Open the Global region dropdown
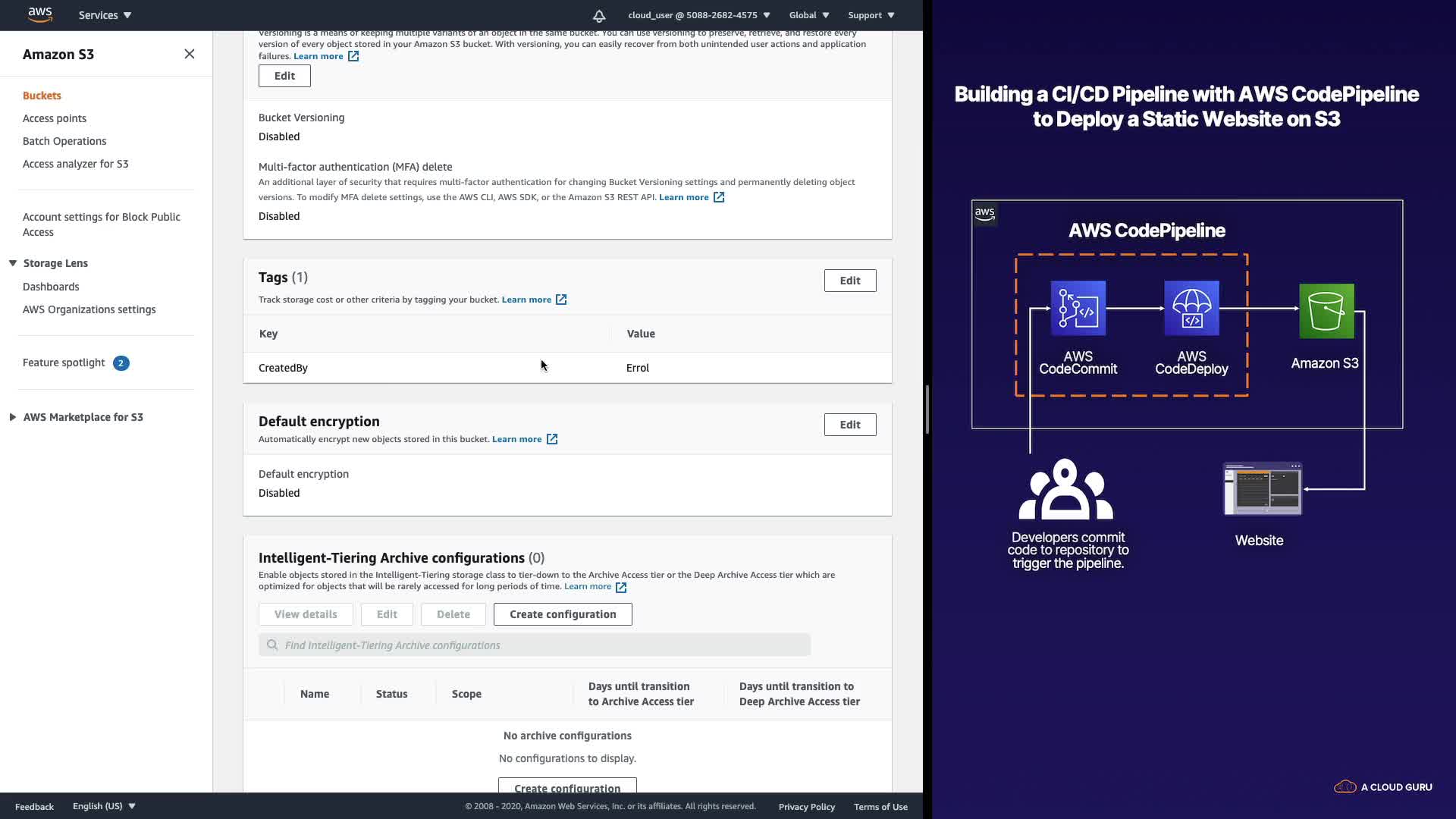The height and width of the screenshot is (819, 1456). tap(808, 15)
